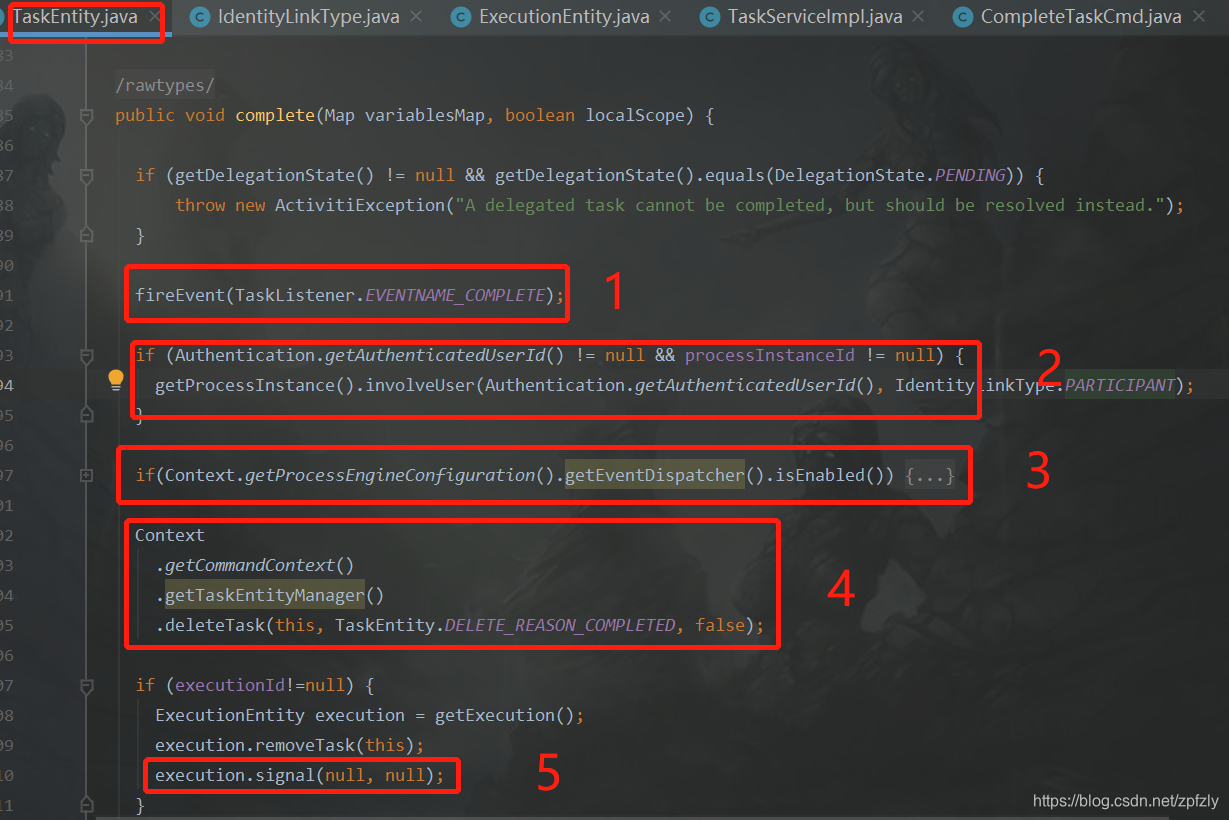The image size is (1229, 820).
Task: Collapse the complete method fold marker
Action: pyautogui.click(x=86, y=115)
